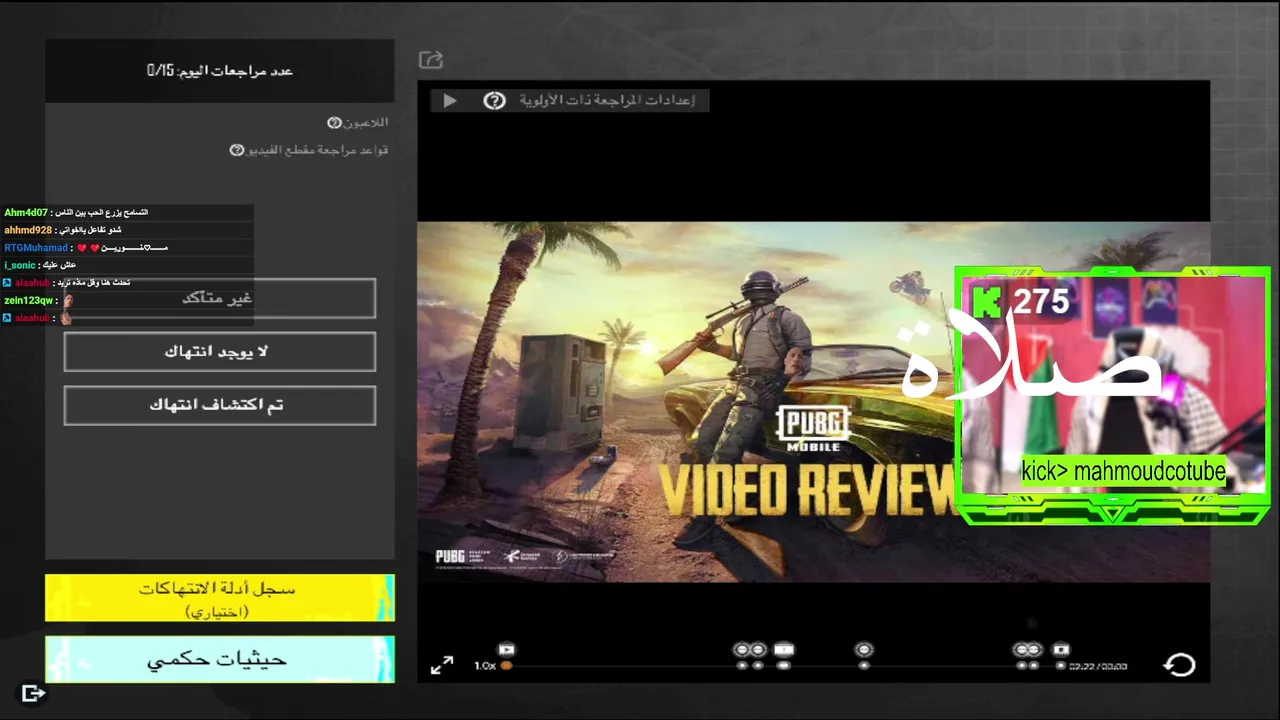This screenshot has width=1280, height=720.
Task: Click the share icon above the video
Action: (x=431, y=60)
